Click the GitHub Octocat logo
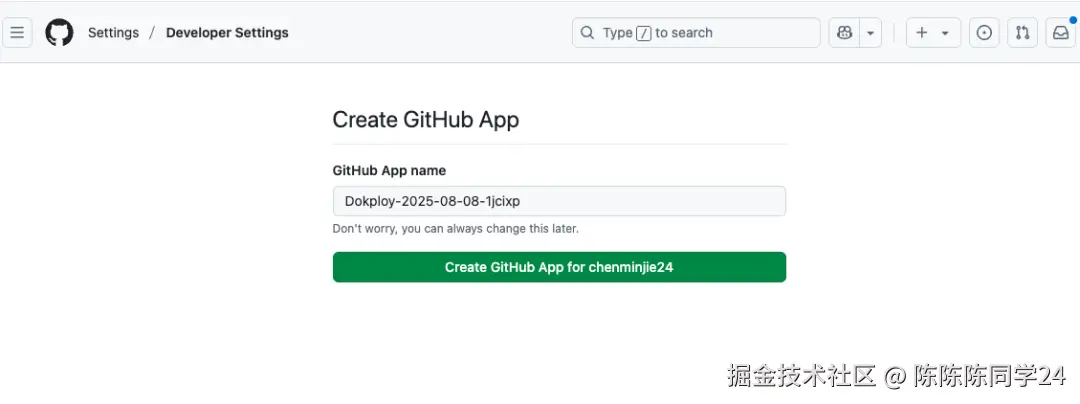Viewport: 1080px width, 404px height. pyautogui.click(x=59, y=33)
